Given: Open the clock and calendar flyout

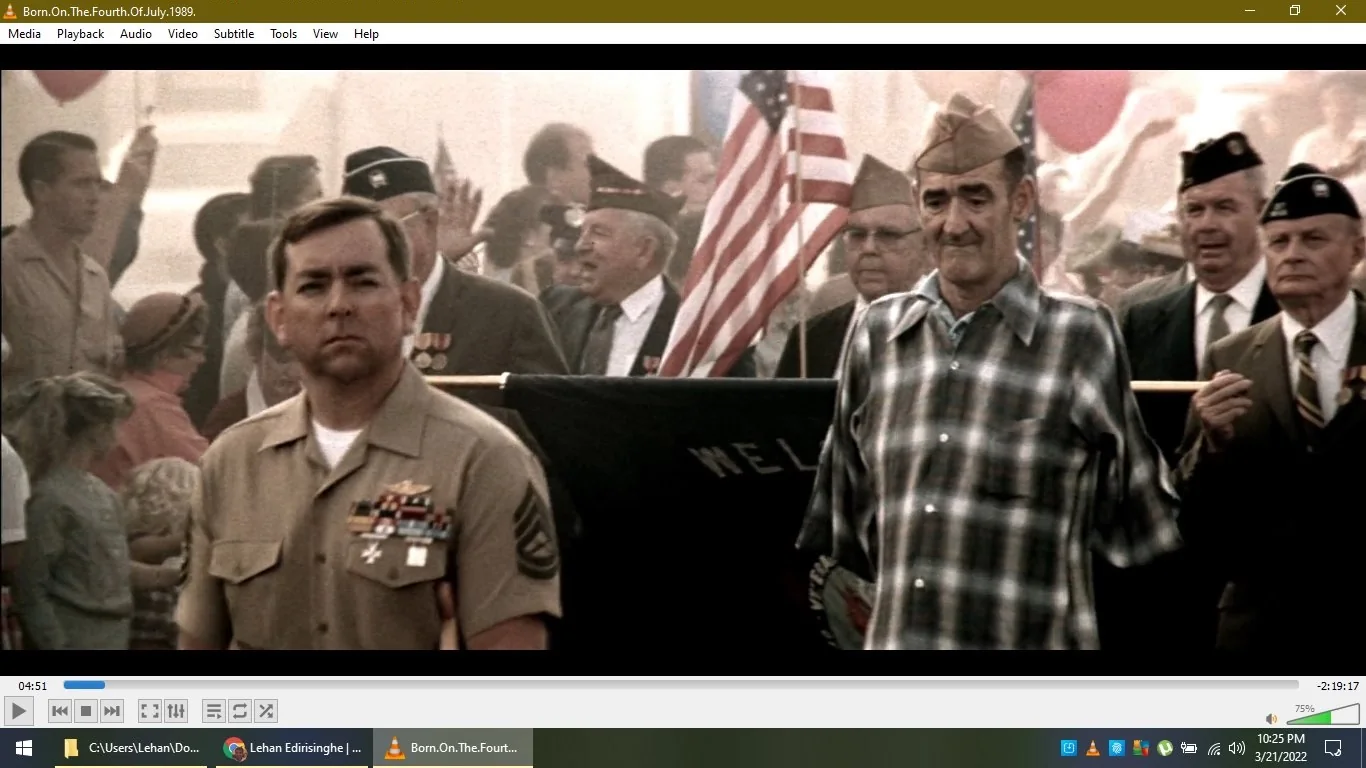Looking at the screenshot, I should click(1283, 747).
